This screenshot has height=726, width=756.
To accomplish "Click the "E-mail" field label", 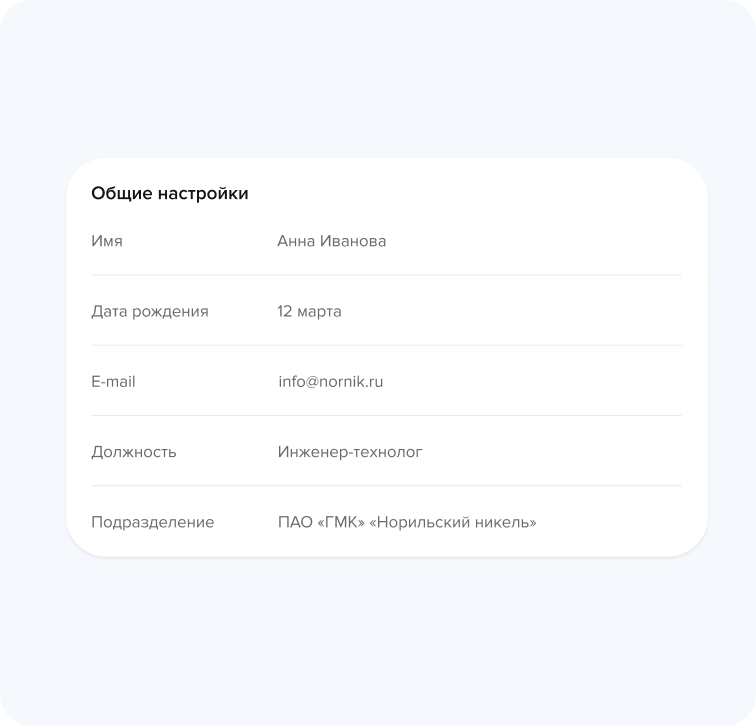I will coord(113,381).
